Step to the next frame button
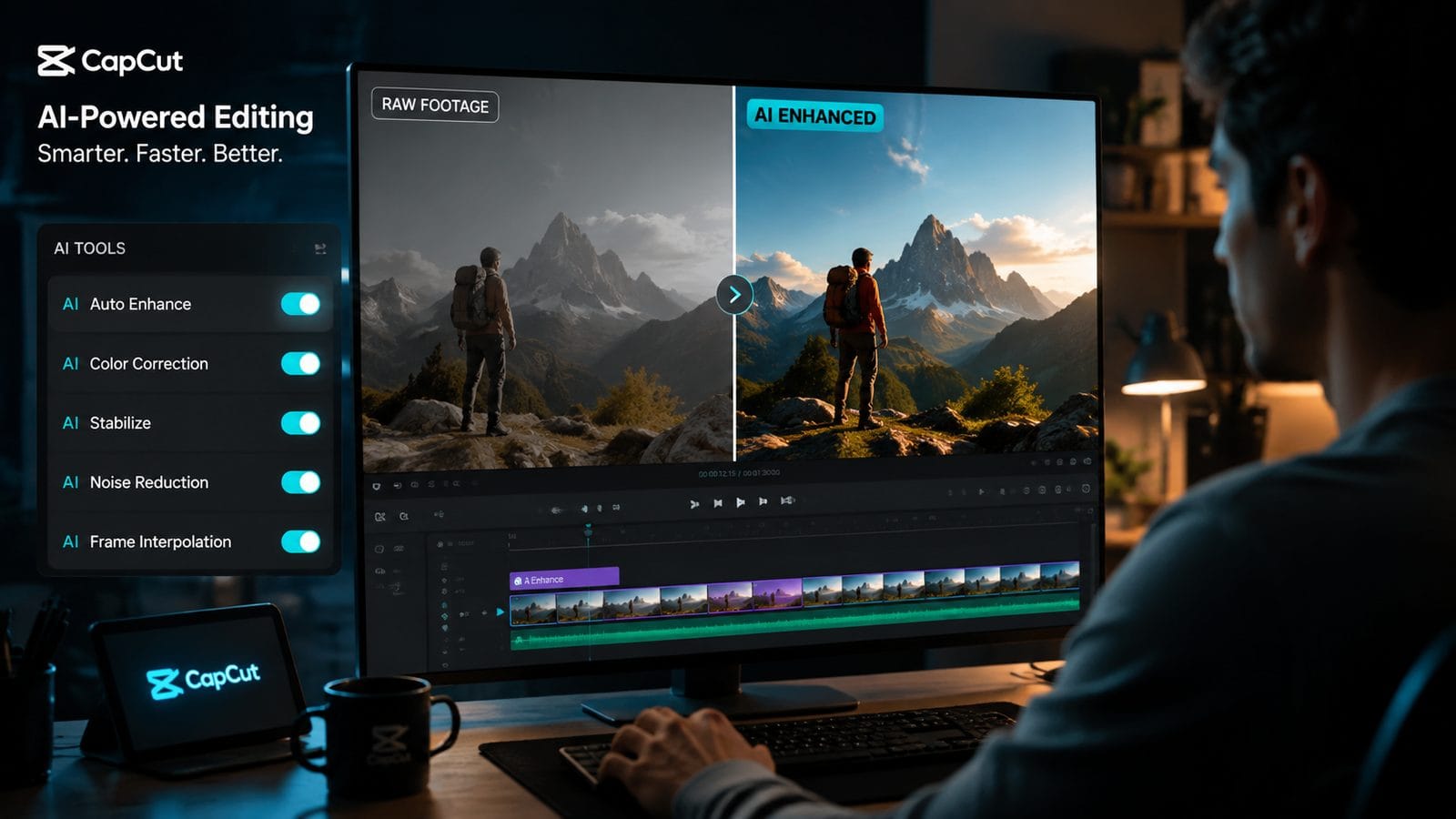 [763, 501]
